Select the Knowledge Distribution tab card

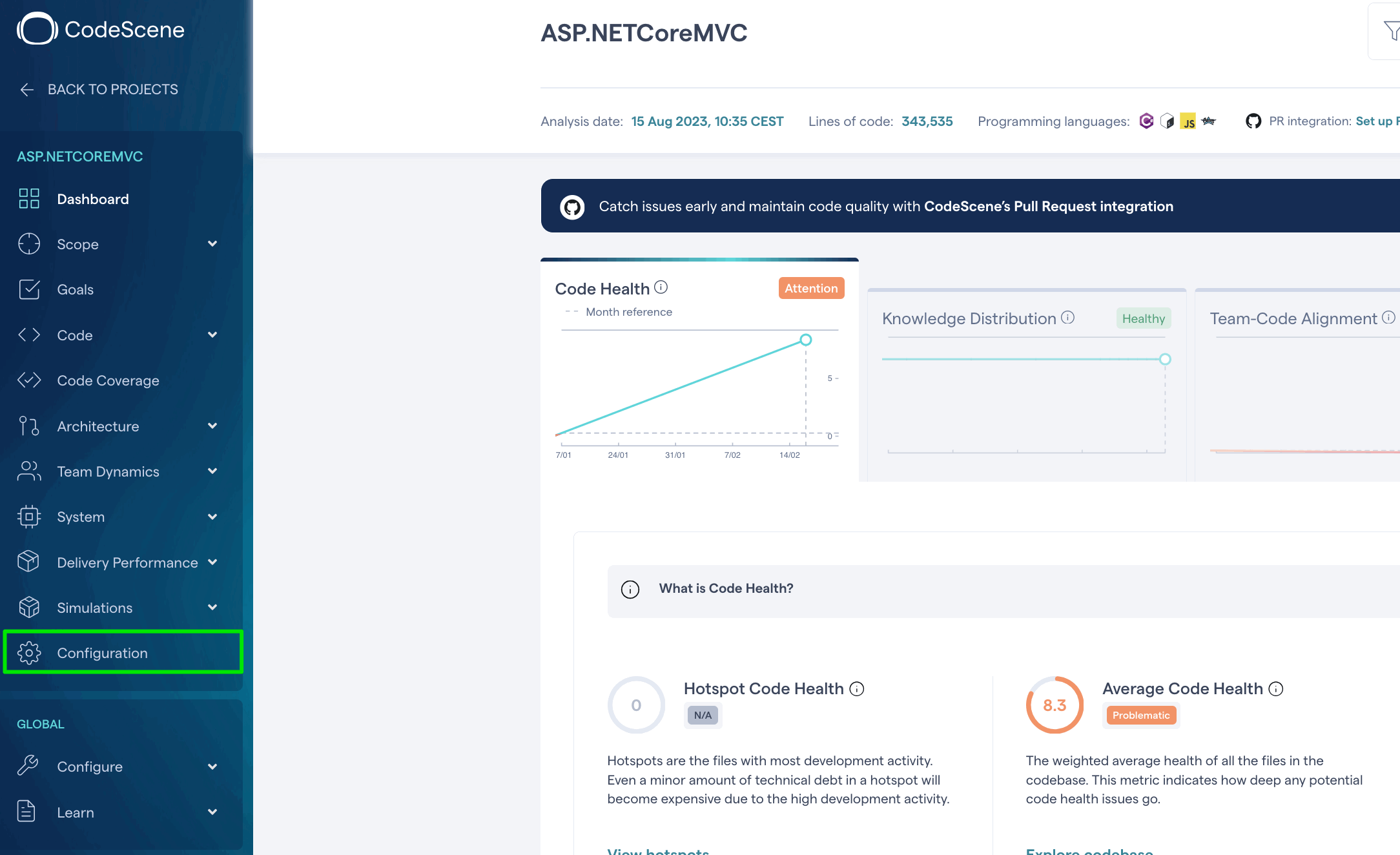[1027, 385]
